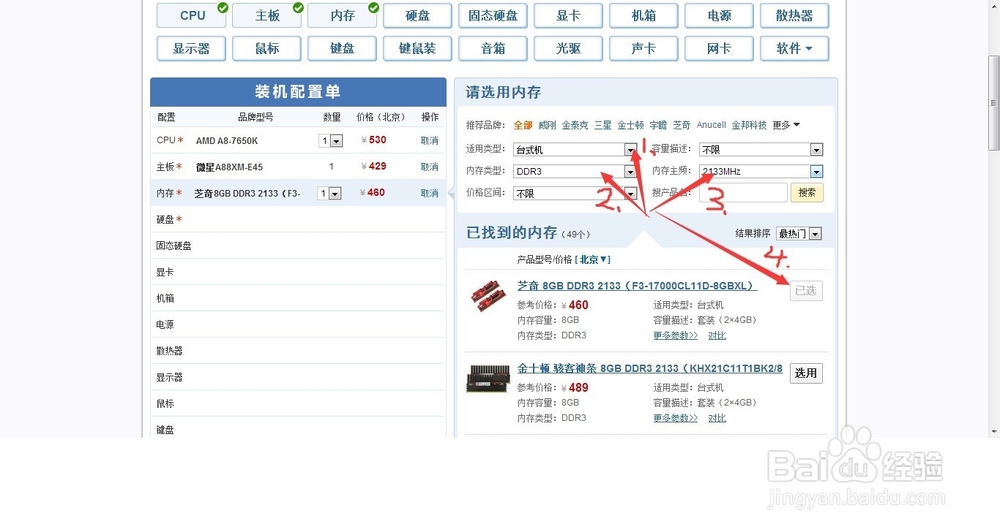This screenshot has height=532, width=1000.
Task: Open the 容量描述 dropdown
Action: pos(761,150)
